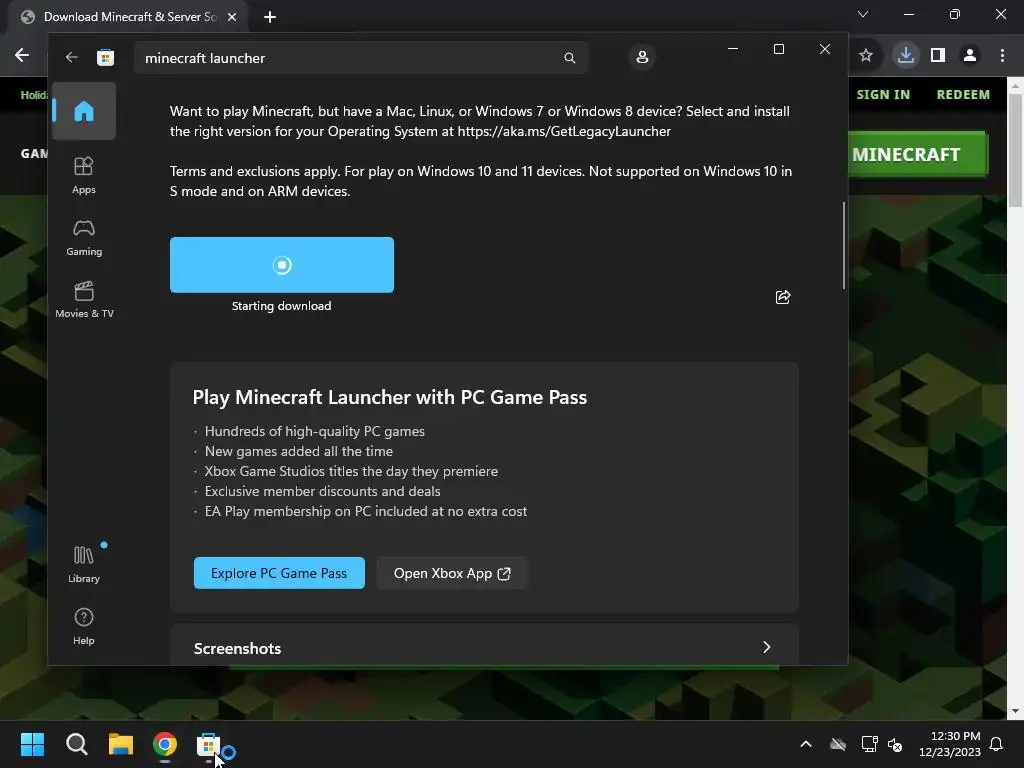The height and width of the screenshot is (768, 1024).
Task: Click the search magnifier in Store search box
Action: pyautogui.click(x=569, y=58)
